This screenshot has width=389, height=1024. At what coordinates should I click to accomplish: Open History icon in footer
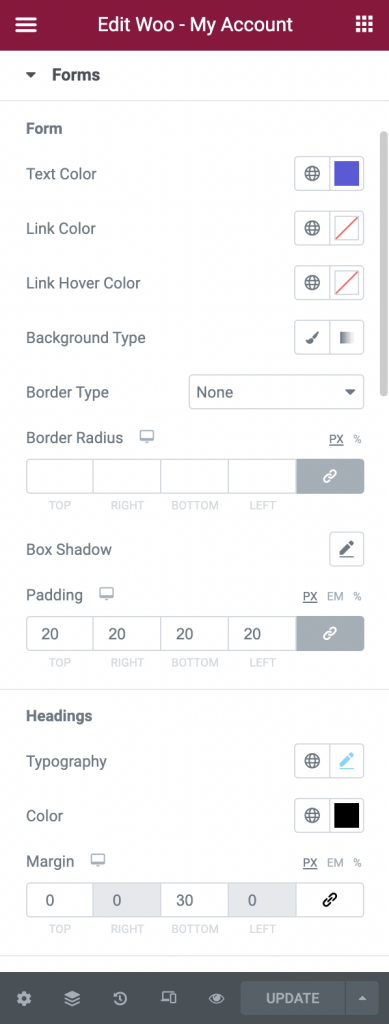pos(120,998)
